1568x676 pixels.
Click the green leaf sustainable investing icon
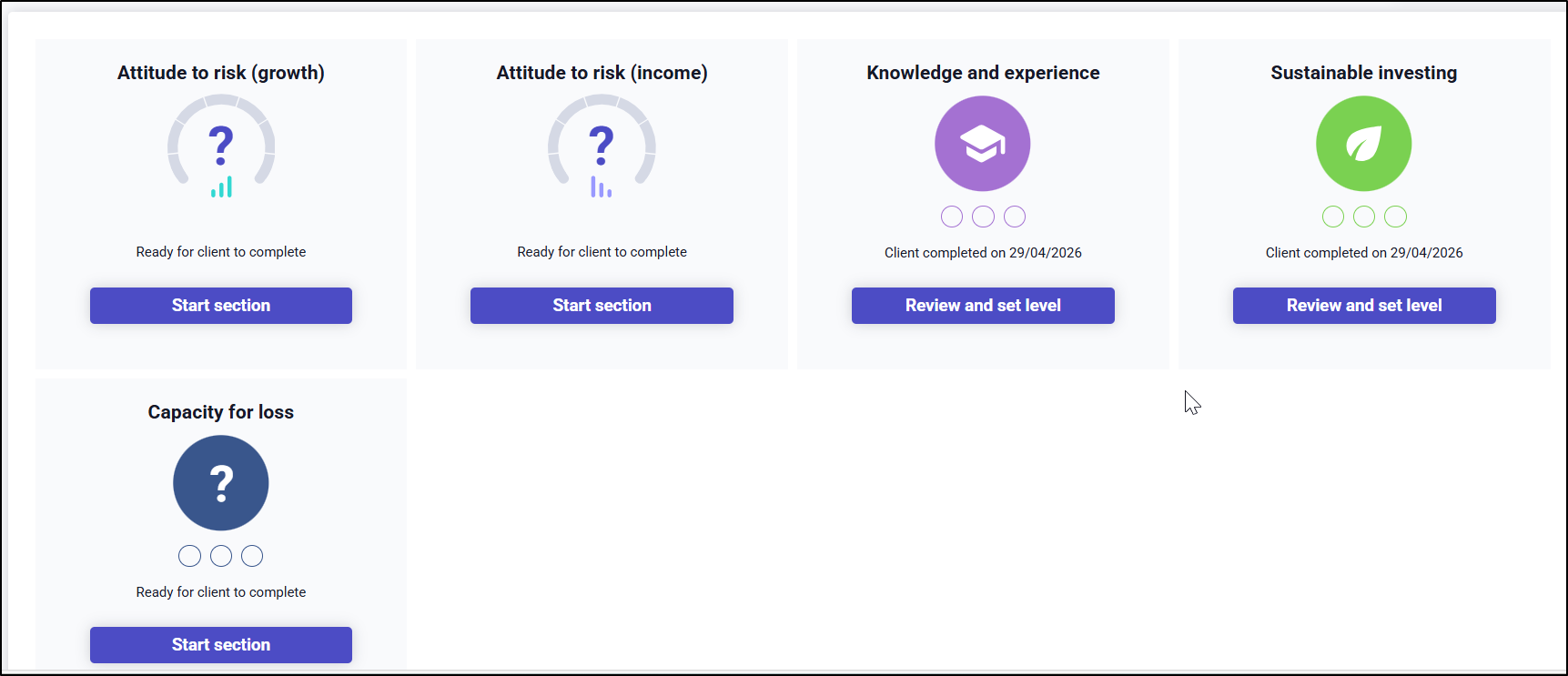tap(1363, 144)
